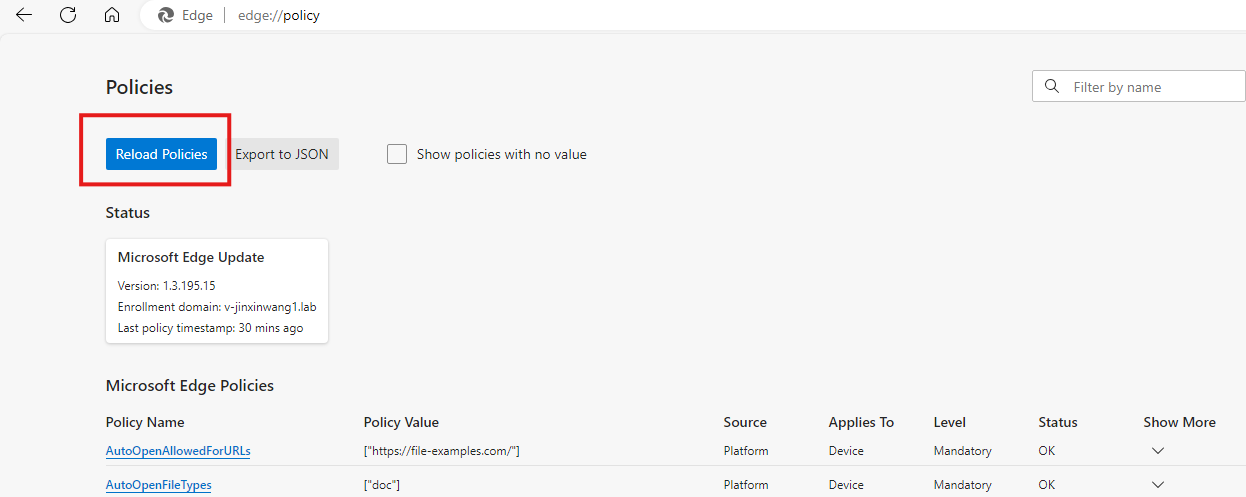Click the edge://policy address bar

(279, 16)
